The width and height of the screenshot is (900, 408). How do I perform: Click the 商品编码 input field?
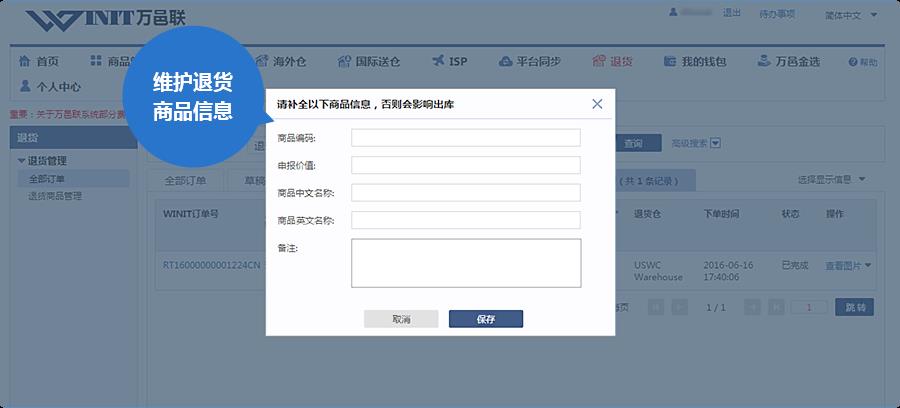(x=465, y=138)
